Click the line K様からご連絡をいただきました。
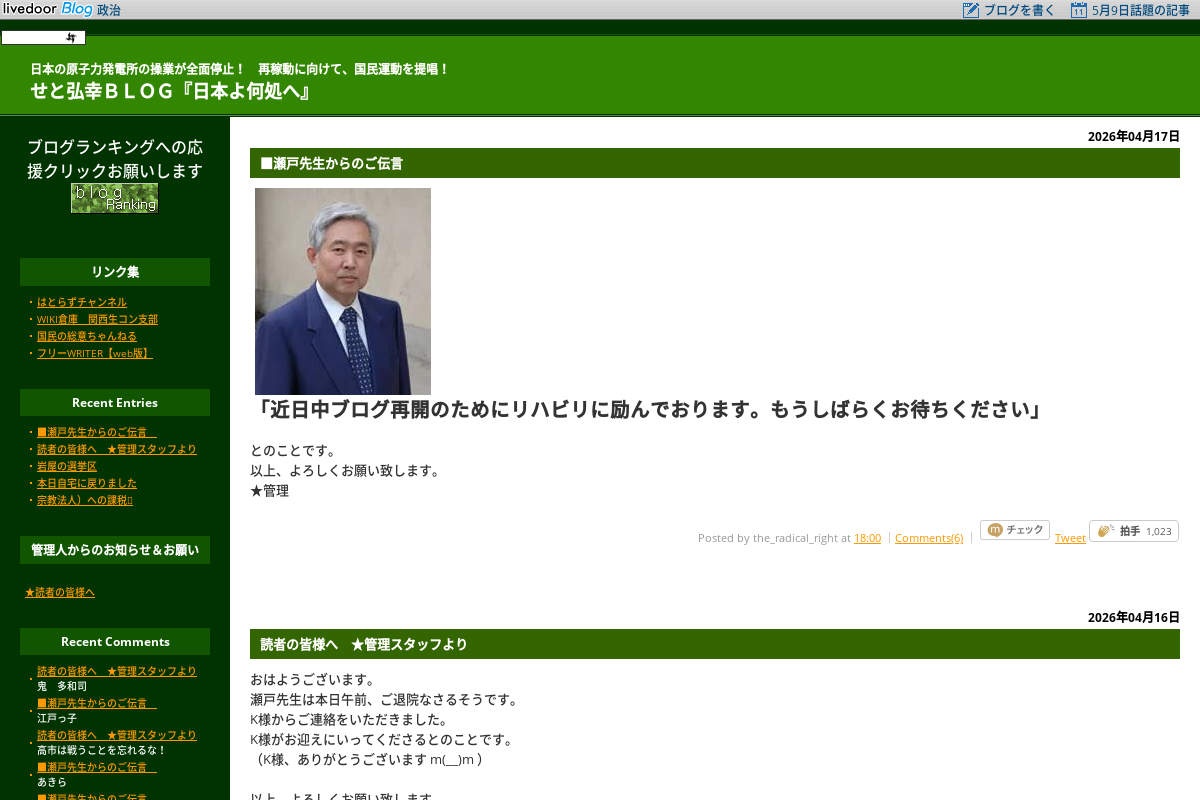1200x800 pixels. click(x=350, y=720)
